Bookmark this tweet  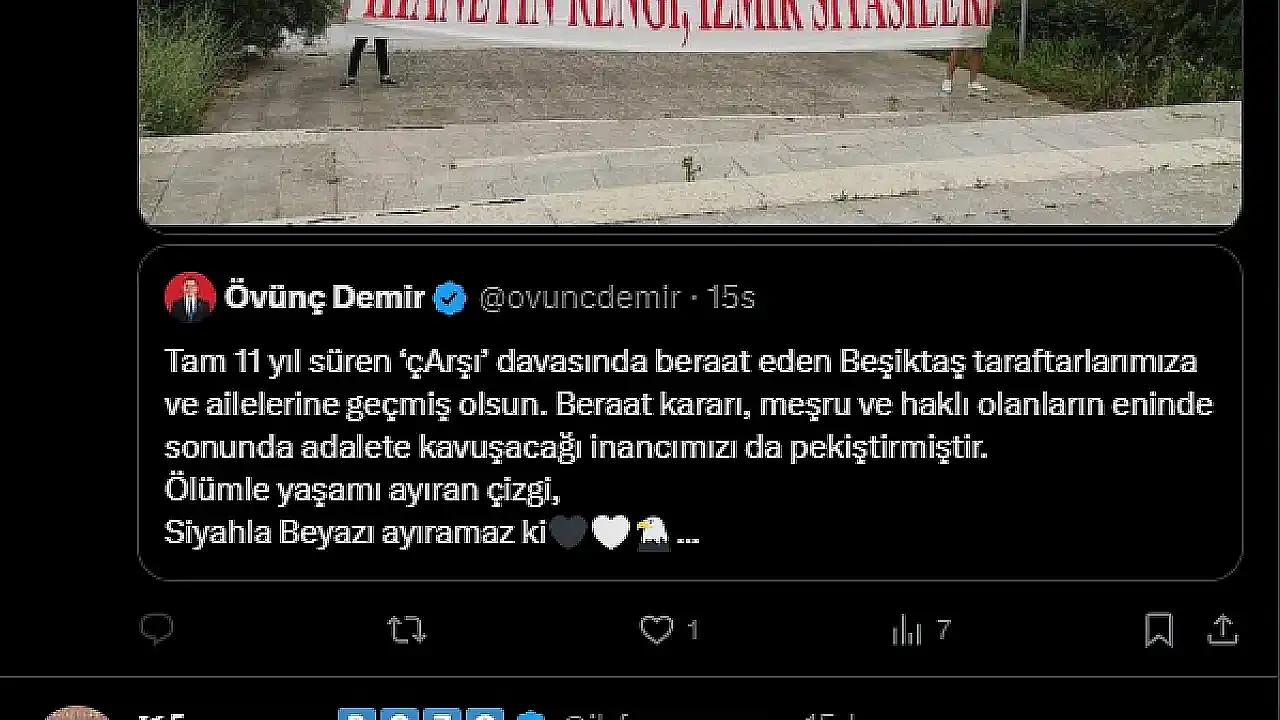coord(1159,630)
